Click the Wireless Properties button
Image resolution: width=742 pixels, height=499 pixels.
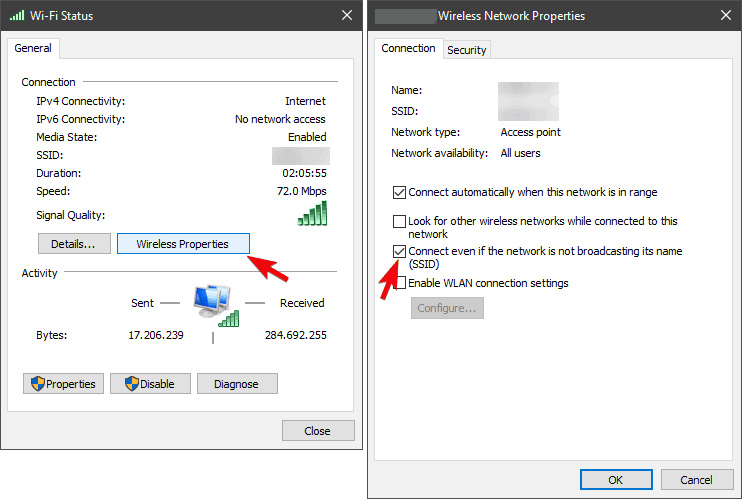click(183, 244)
